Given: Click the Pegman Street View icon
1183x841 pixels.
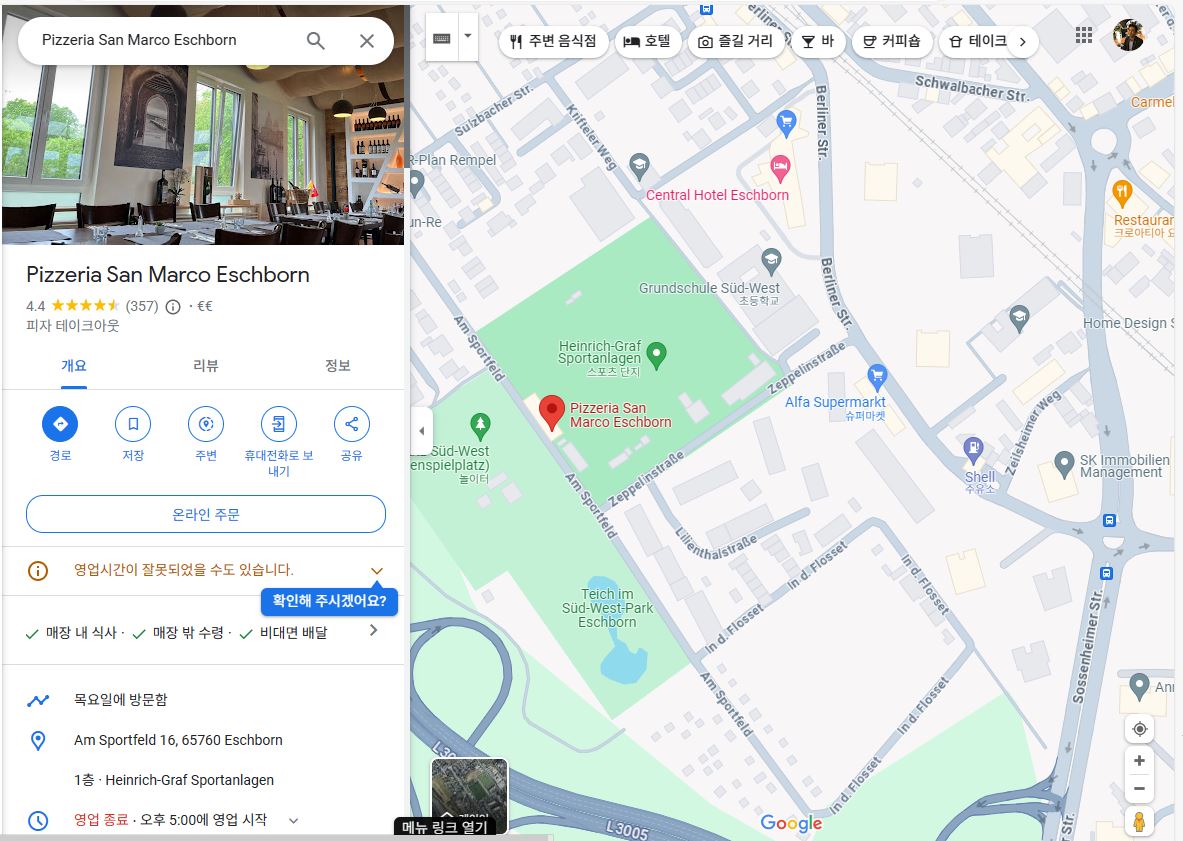Looking at the screenshot, I should pyautogui.click(x=1139, y=821).
